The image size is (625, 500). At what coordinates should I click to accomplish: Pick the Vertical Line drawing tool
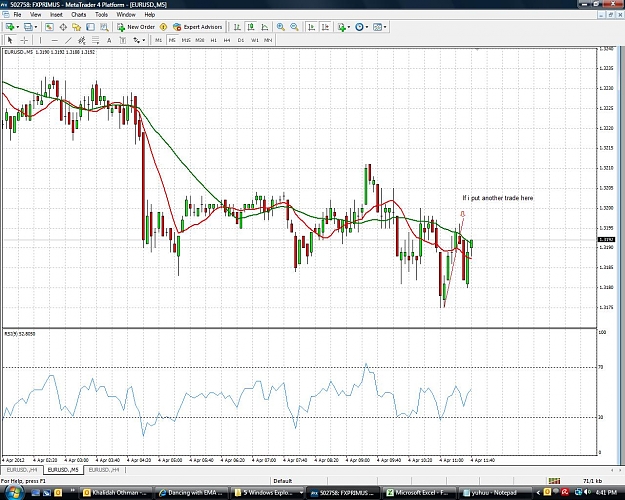(x=40, y=40)
